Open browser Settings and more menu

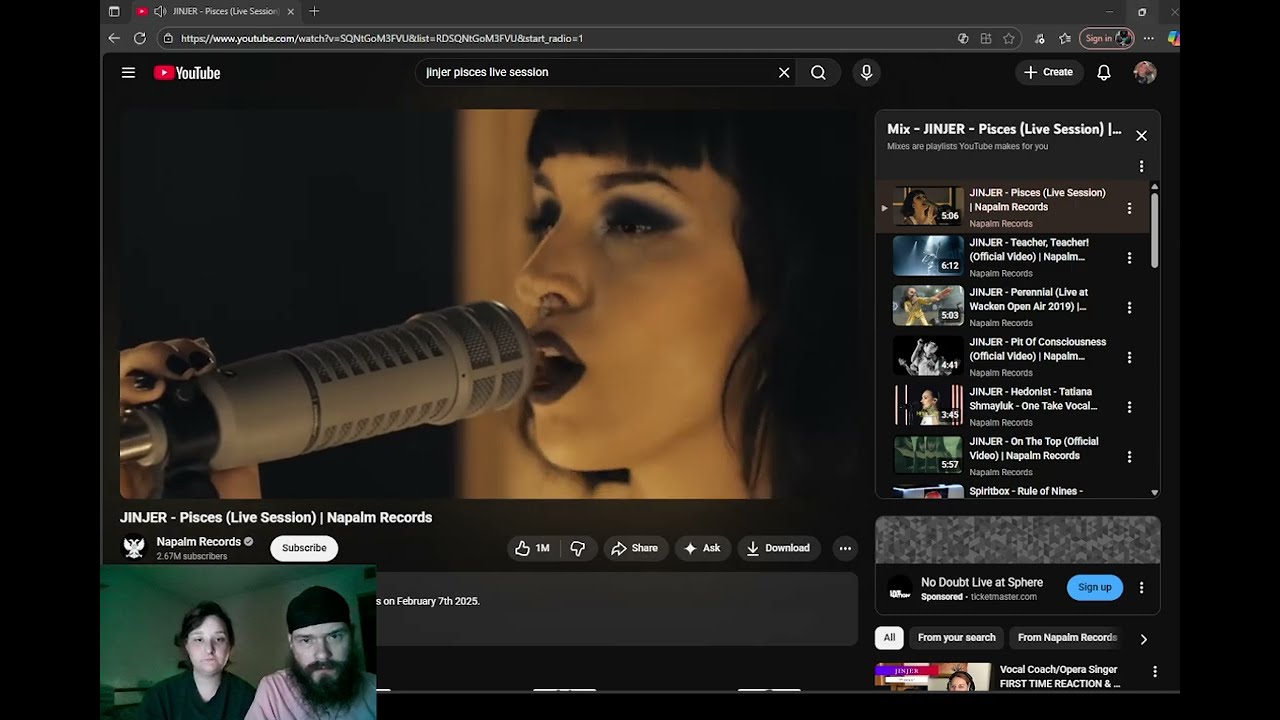point(1149,38)
